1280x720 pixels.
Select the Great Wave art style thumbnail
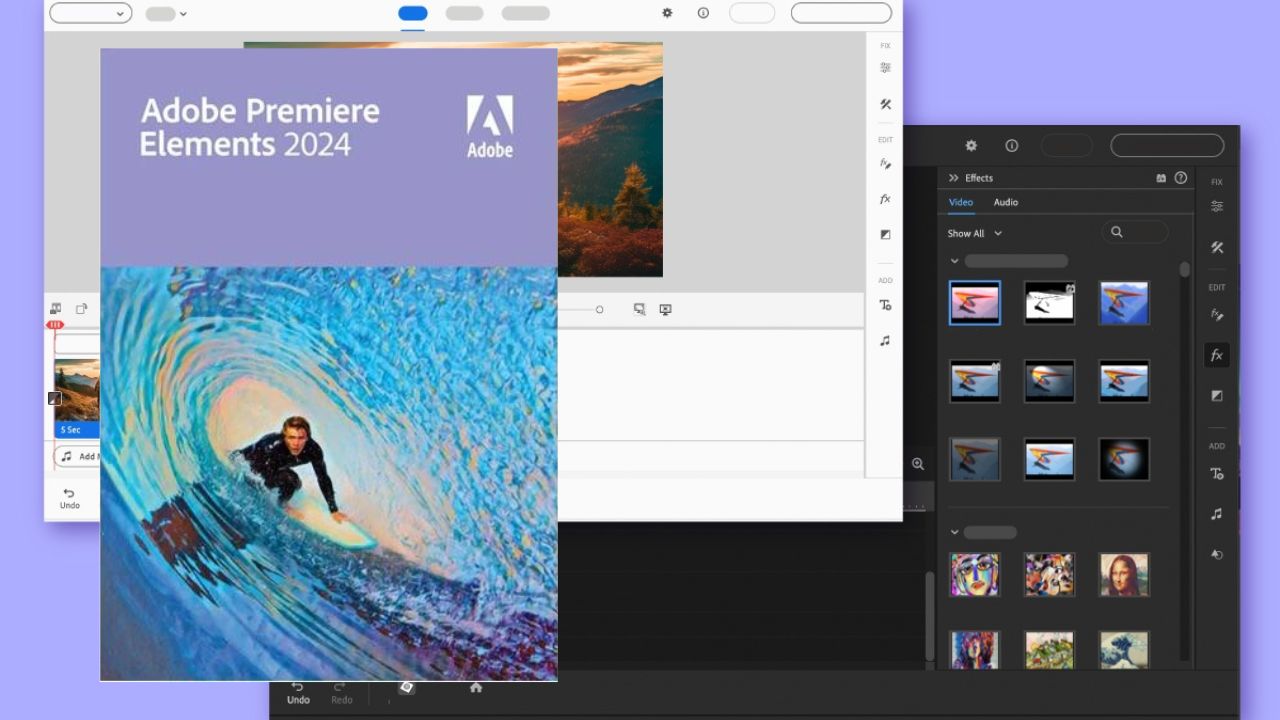1124,650
